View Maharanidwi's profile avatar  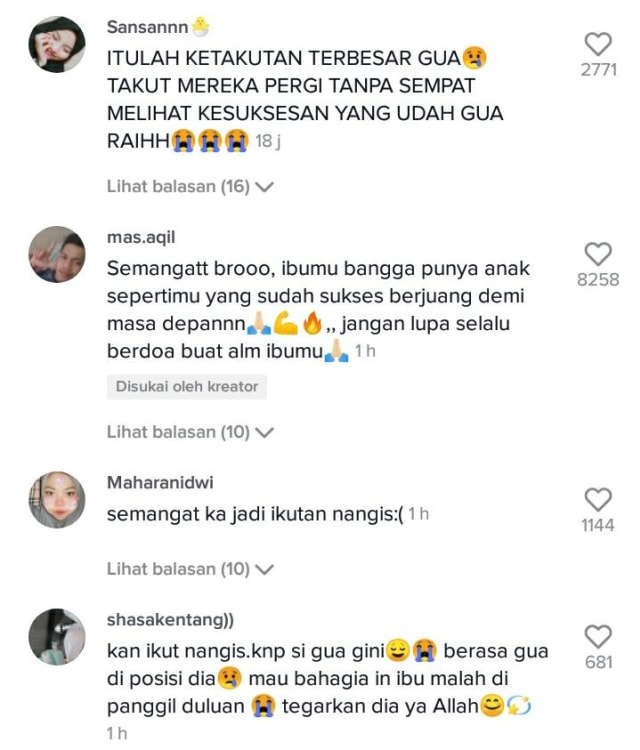tap(57, 500)
